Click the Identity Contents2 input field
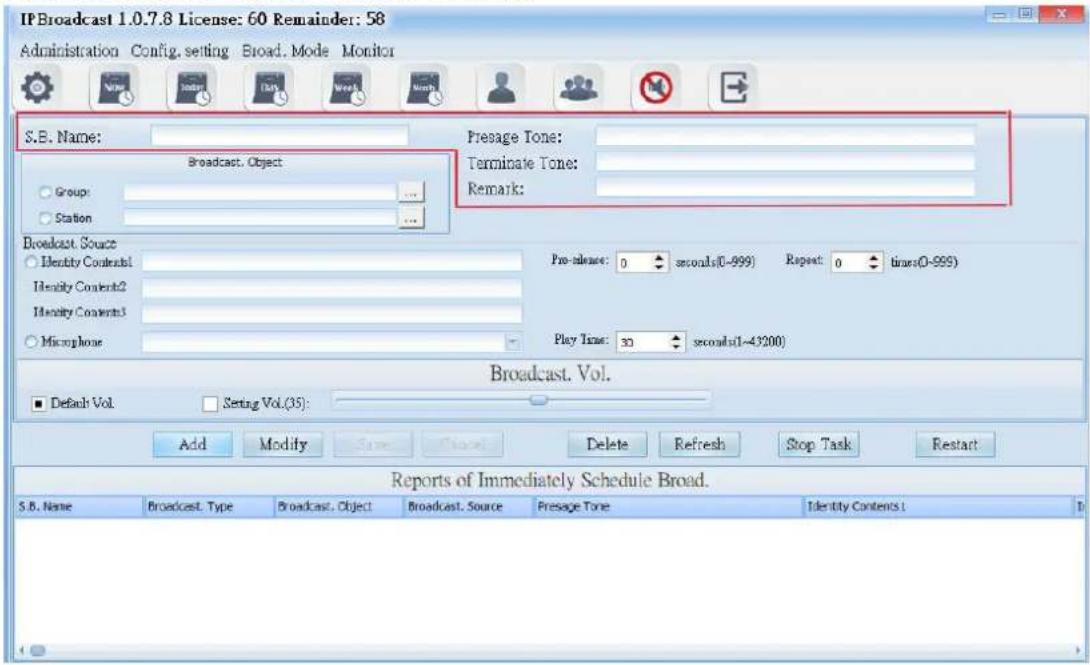The height and width of the screenshot is (665, 1090). 332,288
